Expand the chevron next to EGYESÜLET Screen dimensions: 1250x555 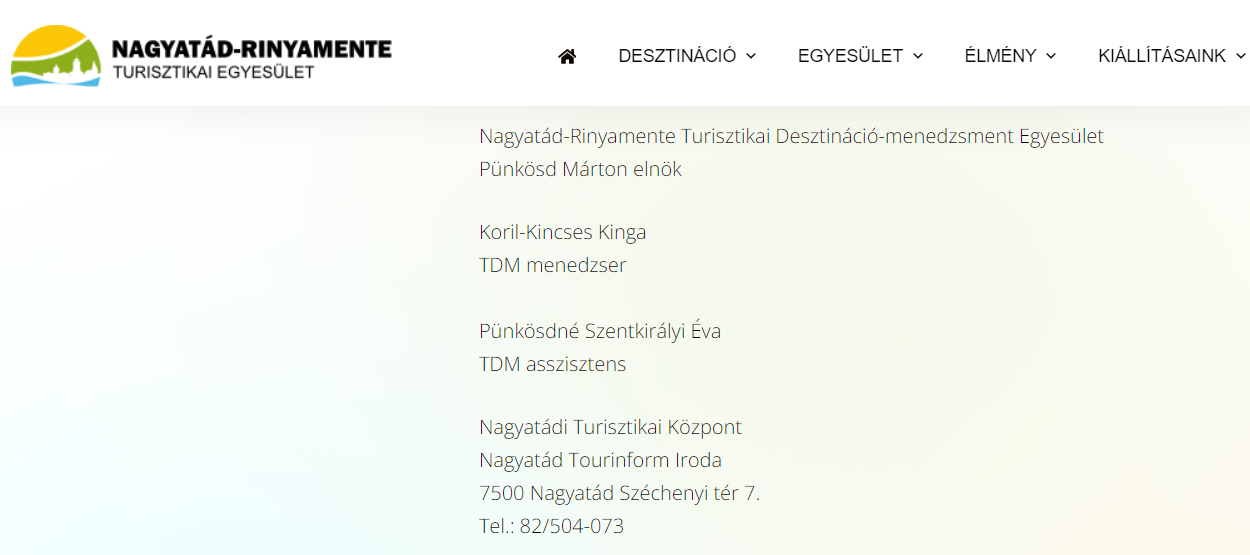click(x=918, y=56)
